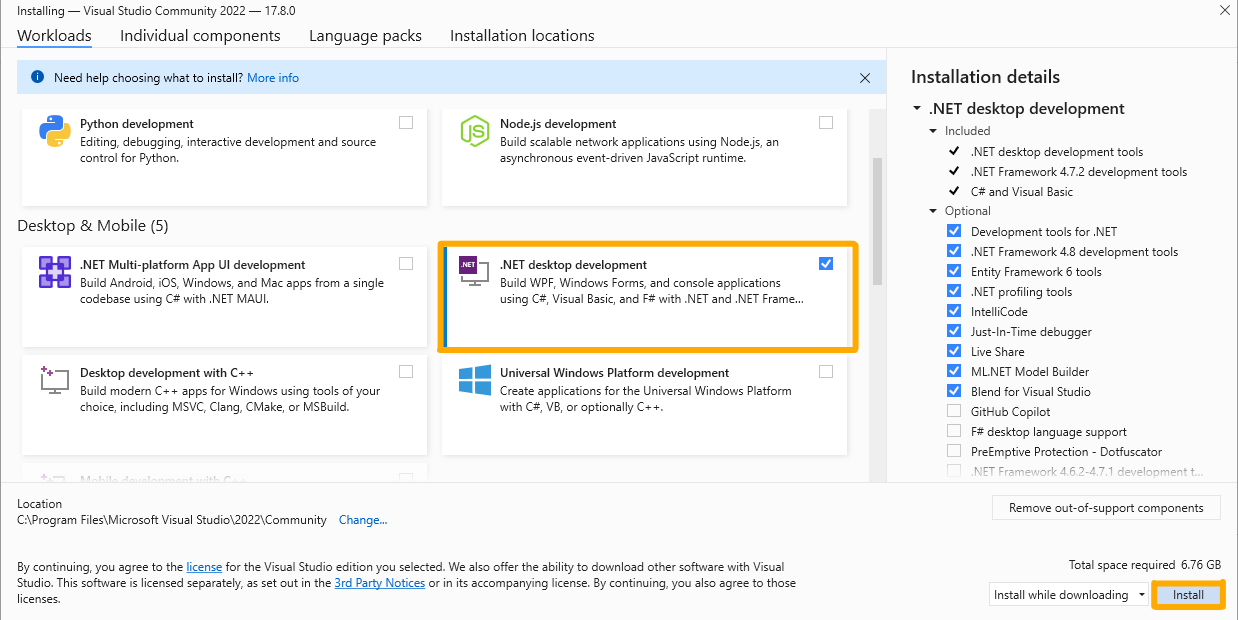Viewport: 1238px width, 620px height.
Task: Uncheck the IntelliCode component
Action: coord(954,312)
